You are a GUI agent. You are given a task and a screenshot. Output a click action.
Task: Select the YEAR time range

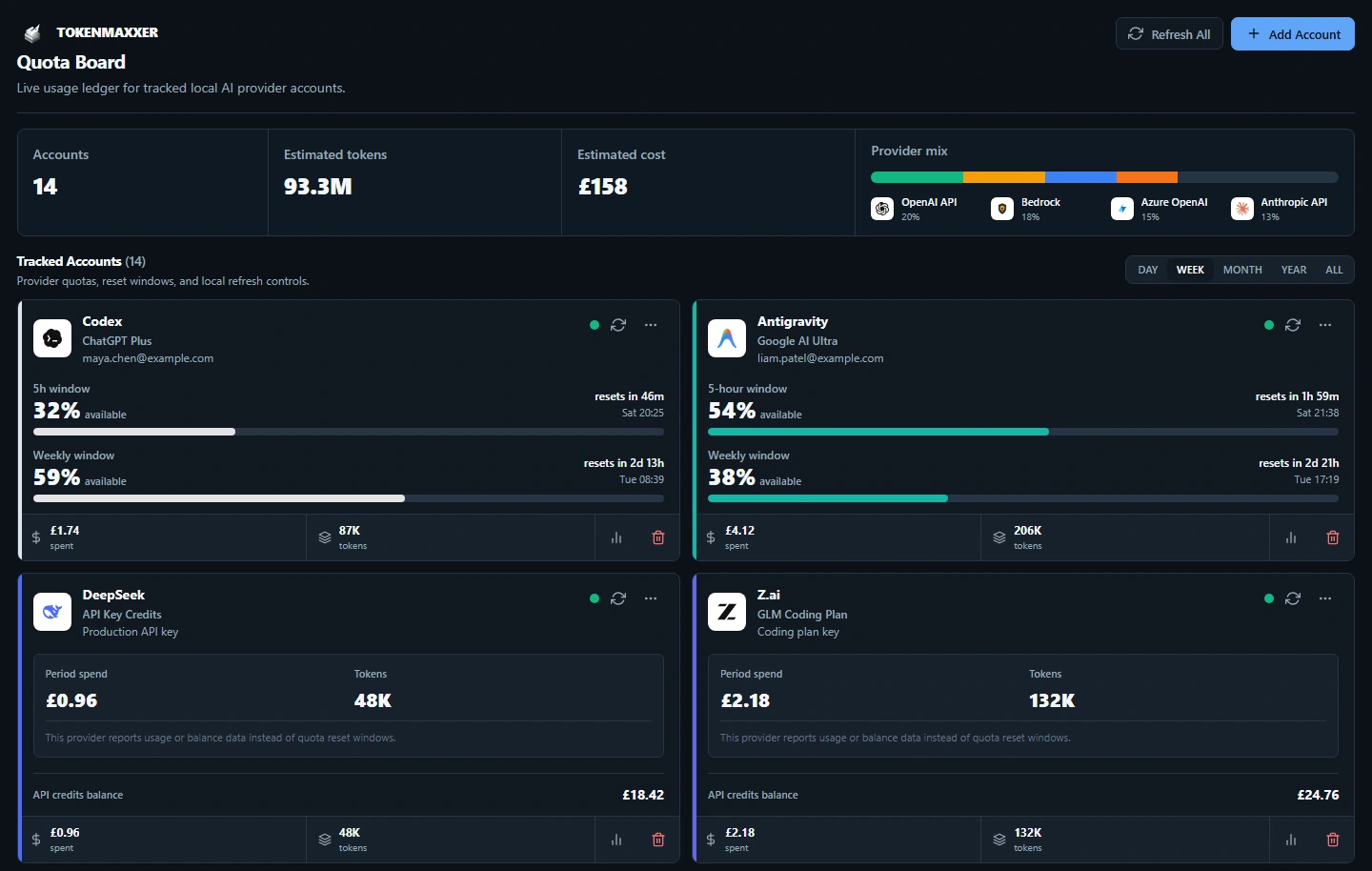(x=1294, y=270)
